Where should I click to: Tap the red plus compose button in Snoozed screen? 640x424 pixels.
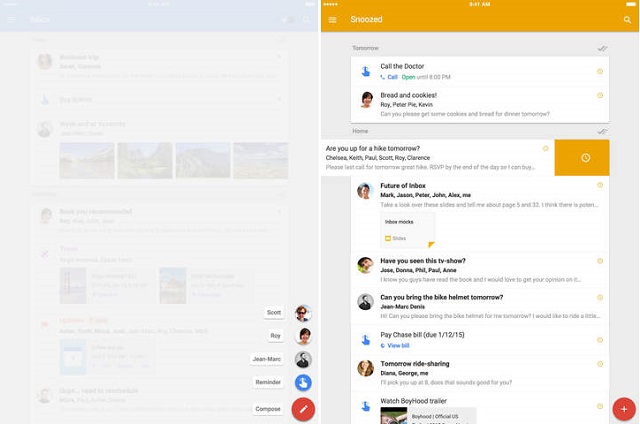coord(624,409)
